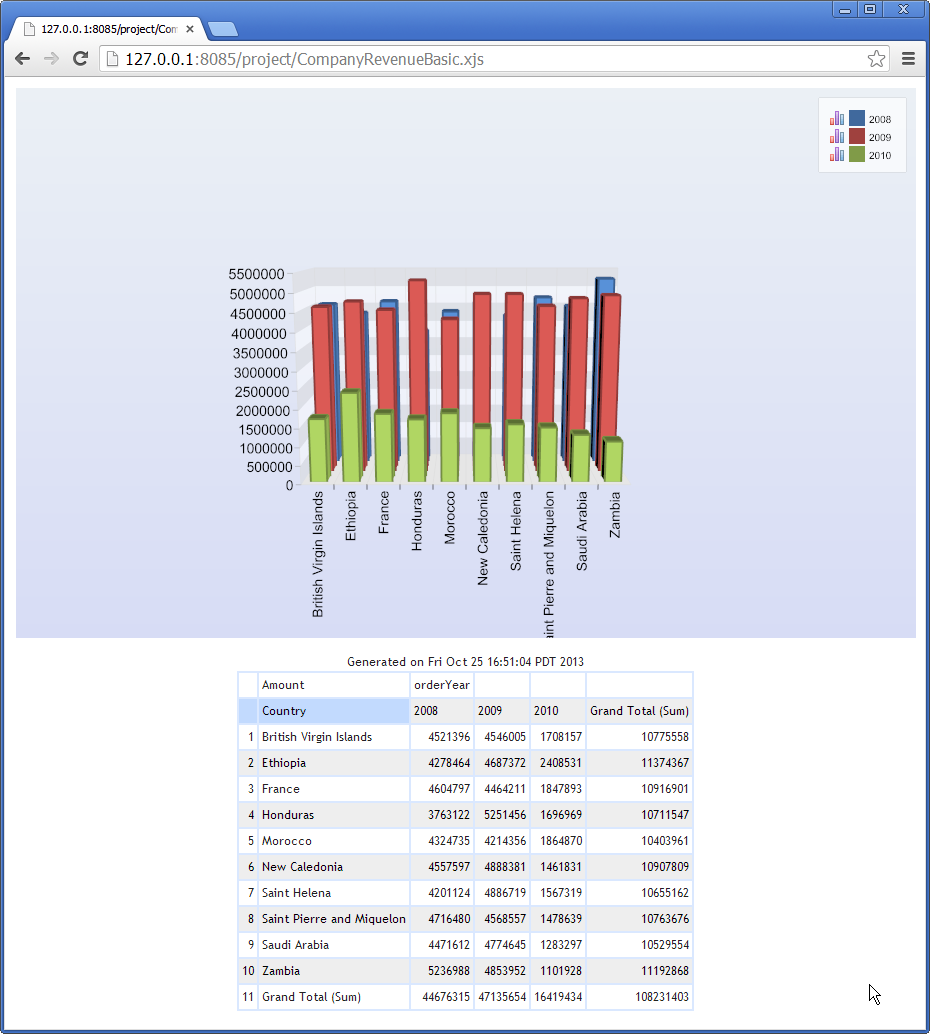Image resolution: width=930 pixels, height=1034 pixels.
Task: Click the value 11374367 Ethiopia grand total
Action: click(x=665, y=763)
